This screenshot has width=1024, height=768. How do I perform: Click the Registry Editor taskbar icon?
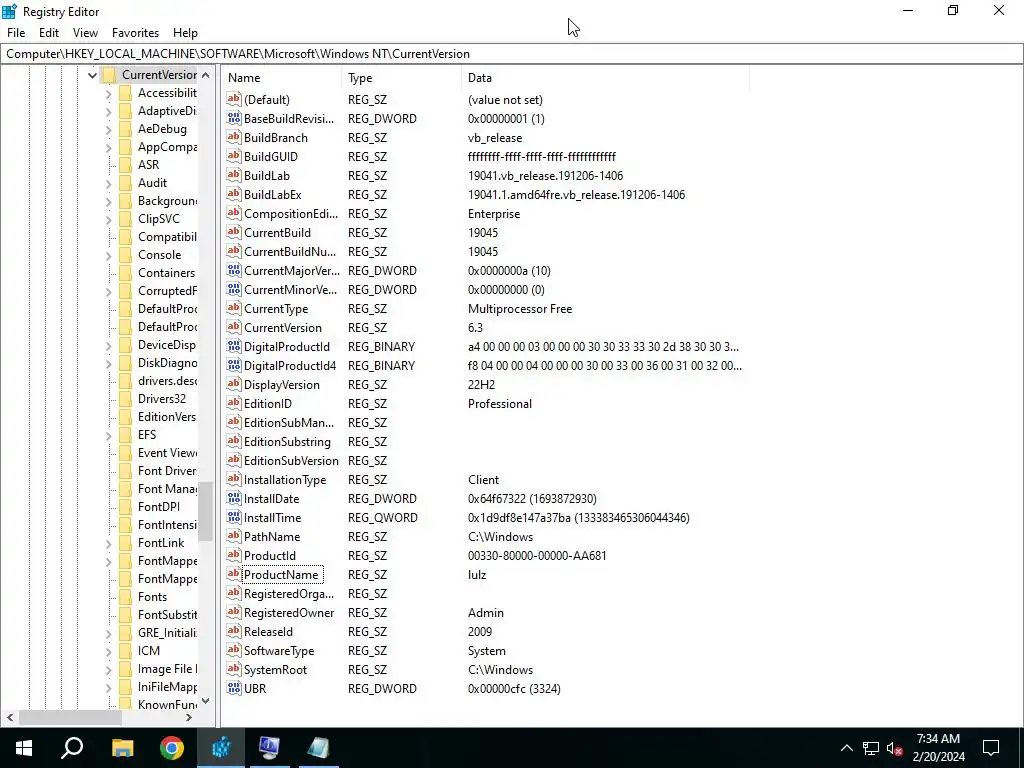[x=221, y=748]
